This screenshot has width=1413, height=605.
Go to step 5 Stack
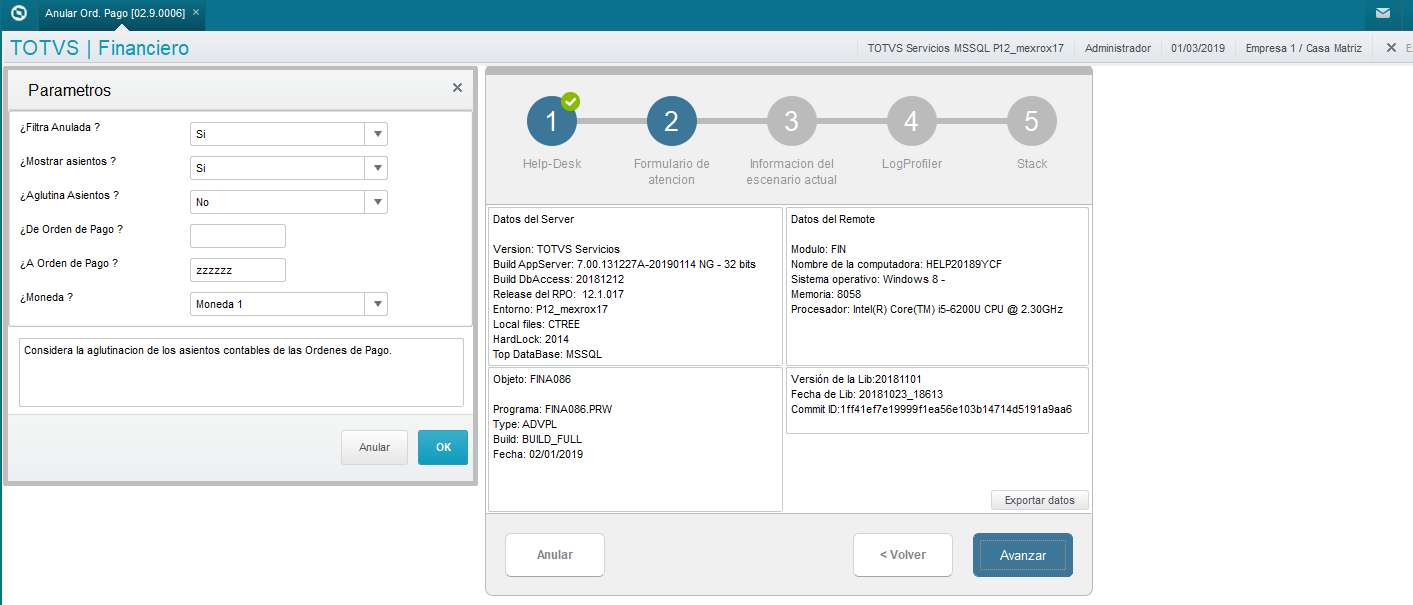(1032, 122)
